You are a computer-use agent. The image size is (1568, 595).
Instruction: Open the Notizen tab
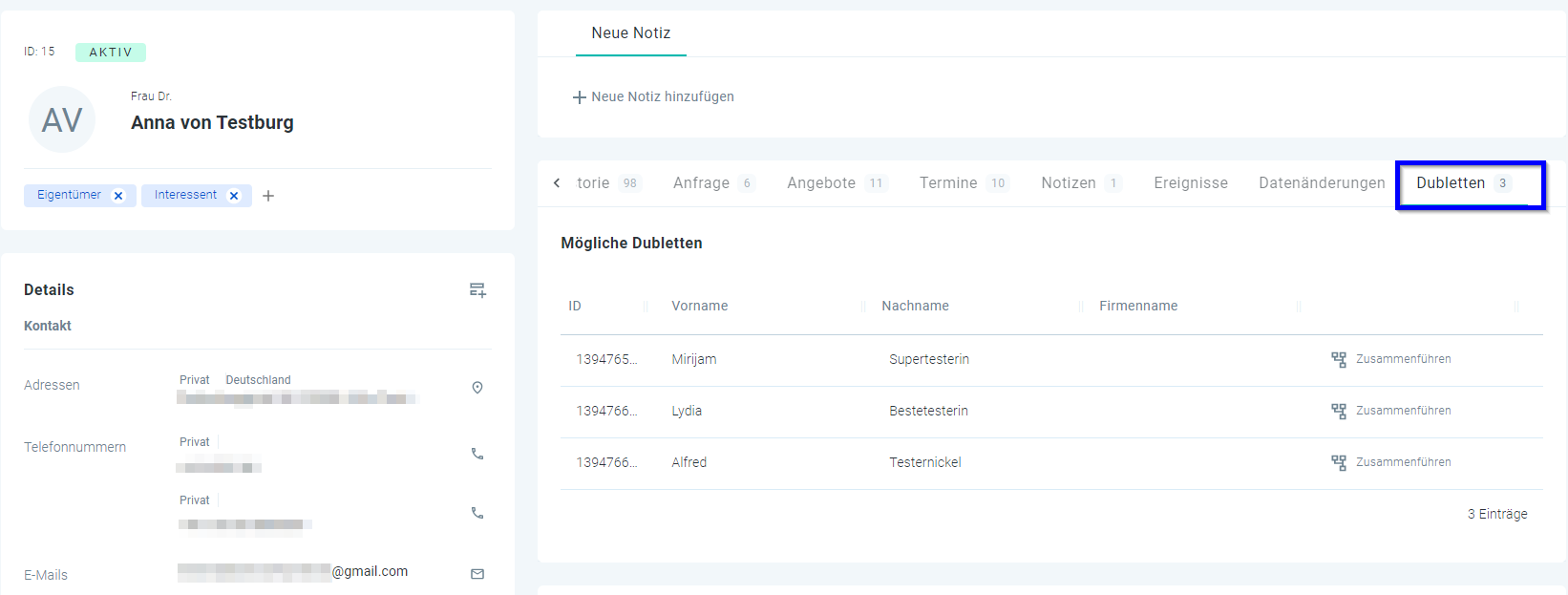click(x=1069, y=183)
